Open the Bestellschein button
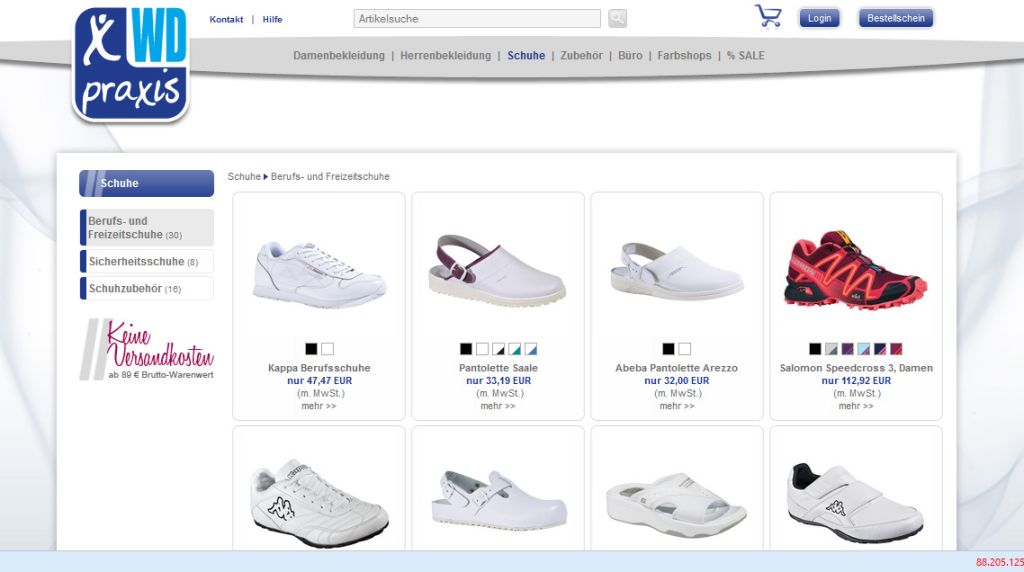Screen dimensions: 1024x572 point(895,18)
